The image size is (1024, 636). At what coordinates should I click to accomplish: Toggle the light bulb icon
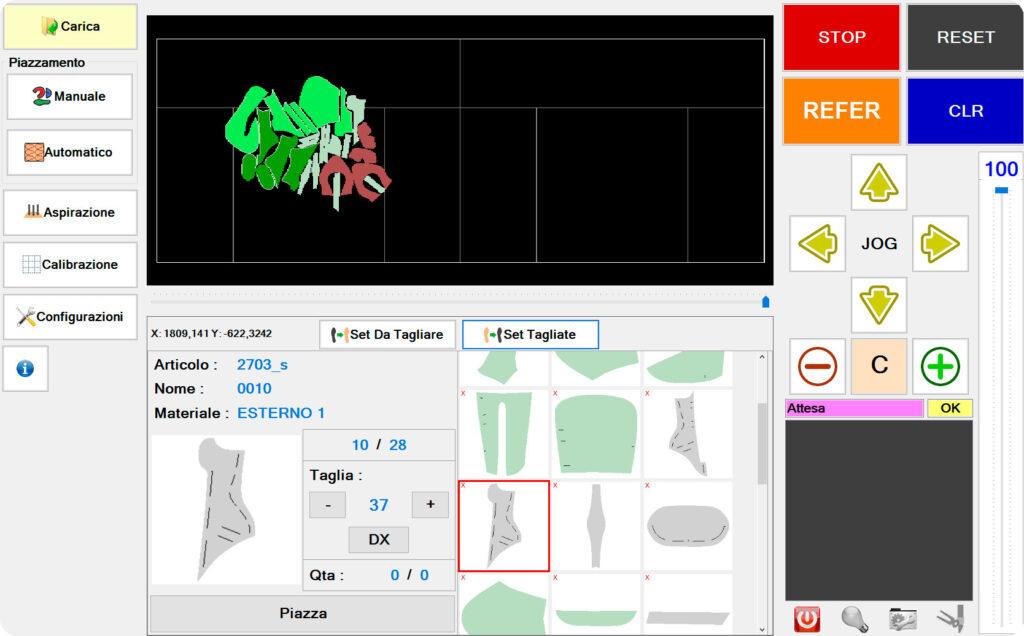(853, 619)
